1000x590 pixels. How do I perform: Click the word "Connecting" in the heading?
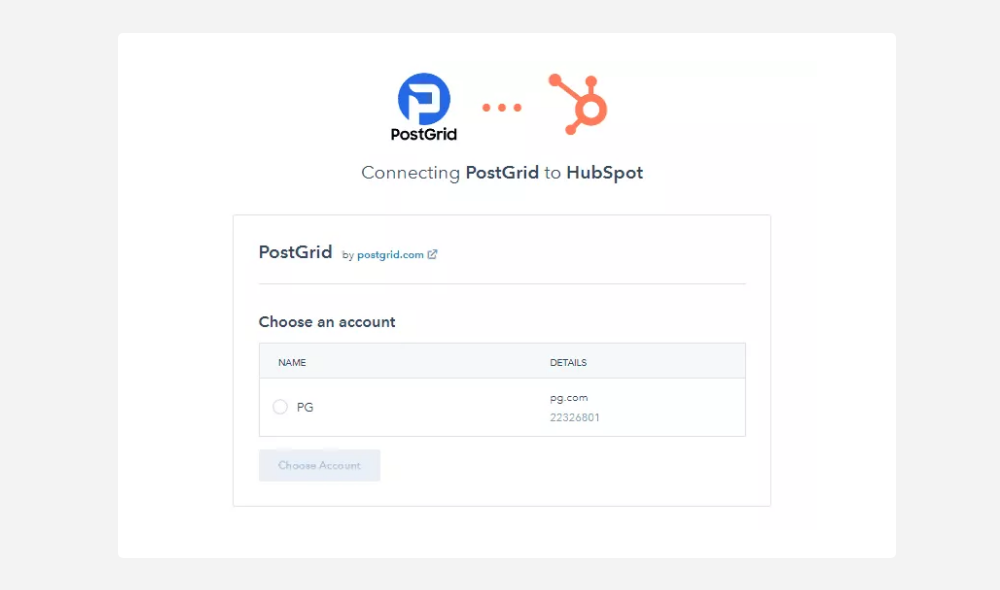coord(410,173)
